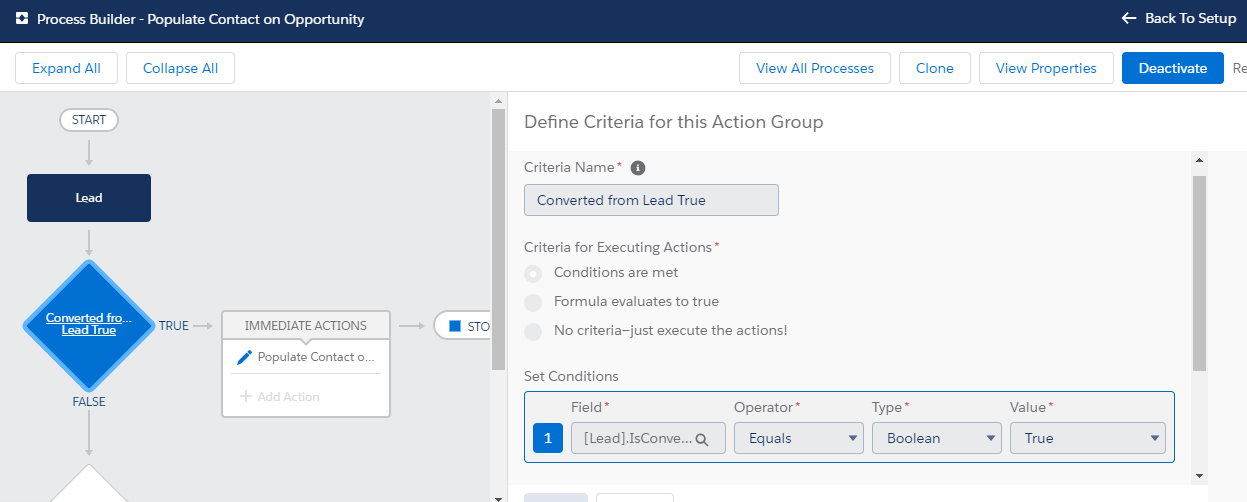Select the Conditions are met radio option
This screenshot has width=1247, height=502.
tap(535, 273)
